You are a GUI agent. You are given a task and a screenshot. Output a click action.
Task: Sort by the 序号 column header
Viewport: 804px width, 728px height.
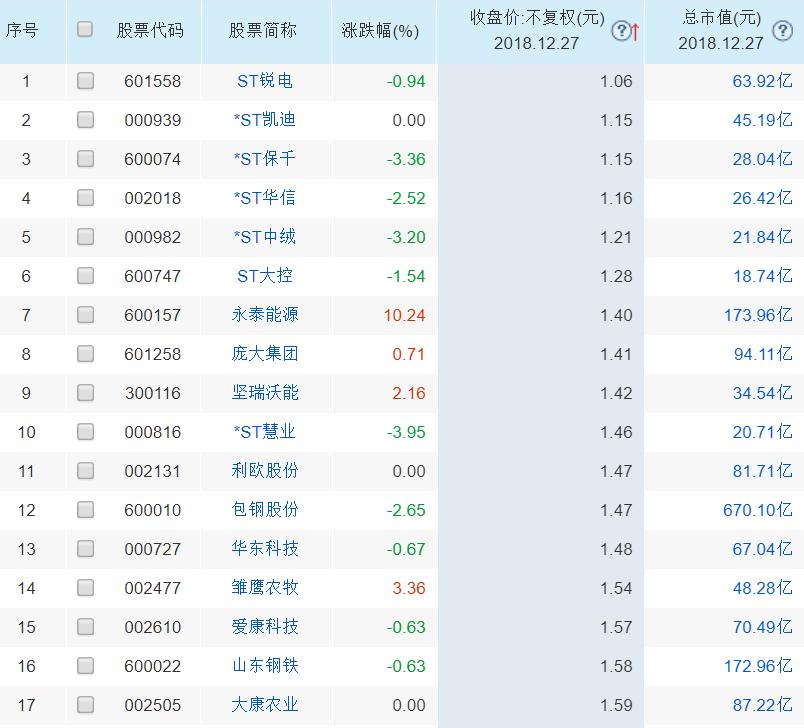coord(22,31)
